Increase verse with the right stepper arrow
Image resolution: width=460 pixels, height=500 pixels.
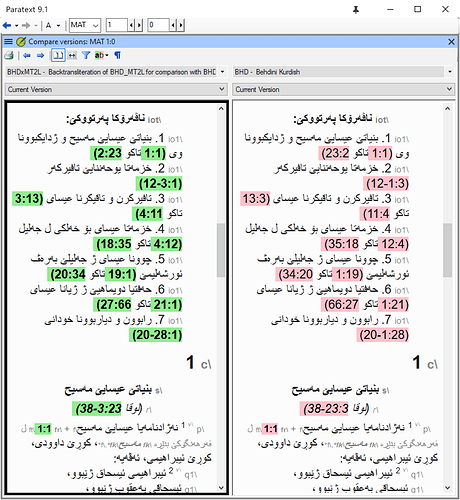pos(181,25)
